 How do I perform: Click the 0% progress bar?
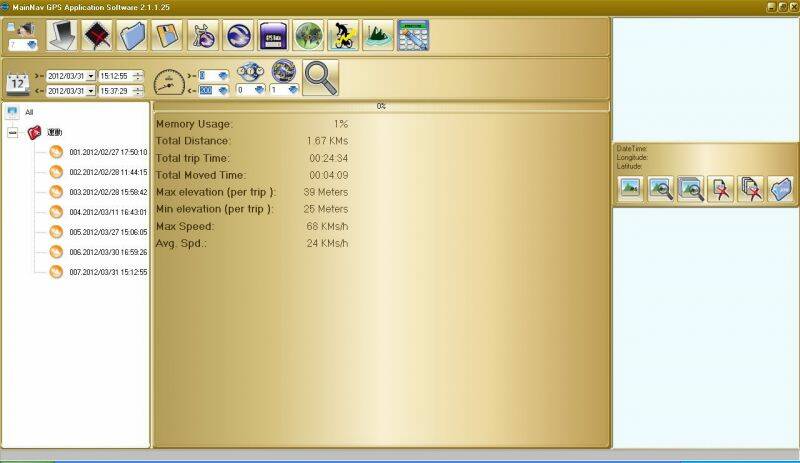pyautogui.click(x=381, y=105)
